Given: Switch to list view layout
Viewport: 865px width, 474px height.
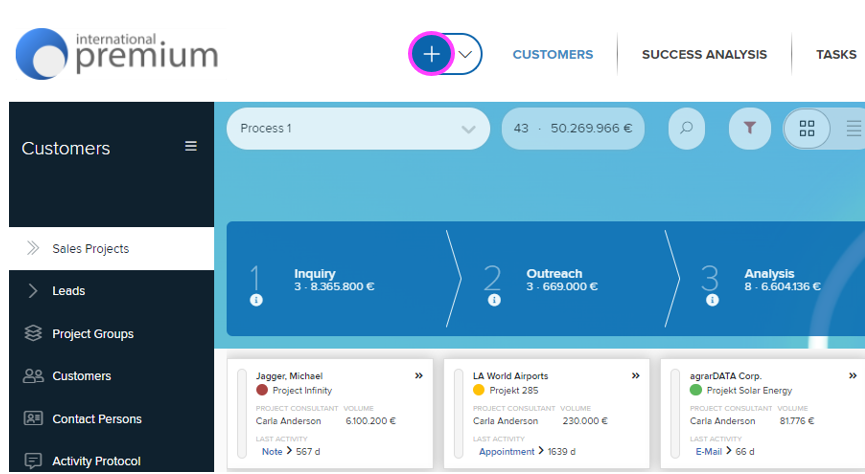Looking at the screenshot, I should pos(853,129).
